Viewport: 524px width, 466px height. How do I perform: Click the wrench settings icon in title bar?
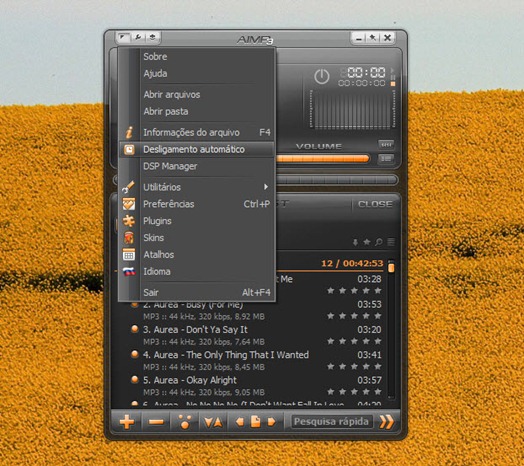137,37
